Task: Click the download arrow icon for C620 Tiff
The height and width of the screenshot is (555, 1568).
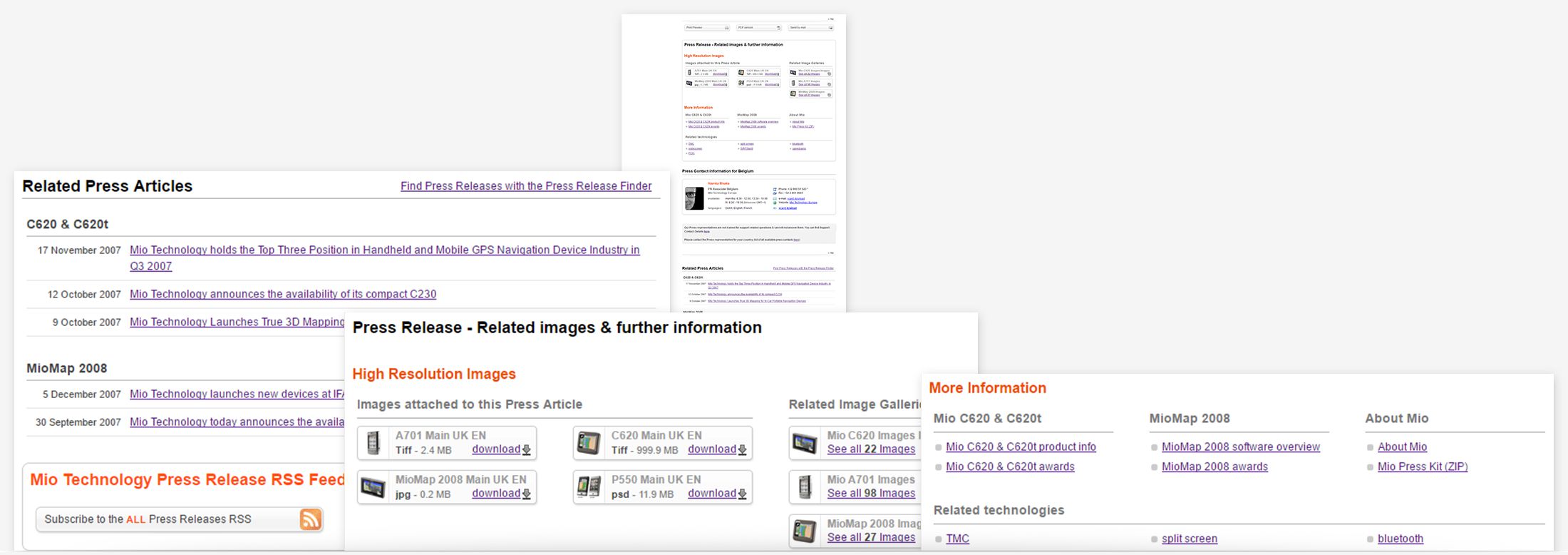Action: tap(743, 450)
